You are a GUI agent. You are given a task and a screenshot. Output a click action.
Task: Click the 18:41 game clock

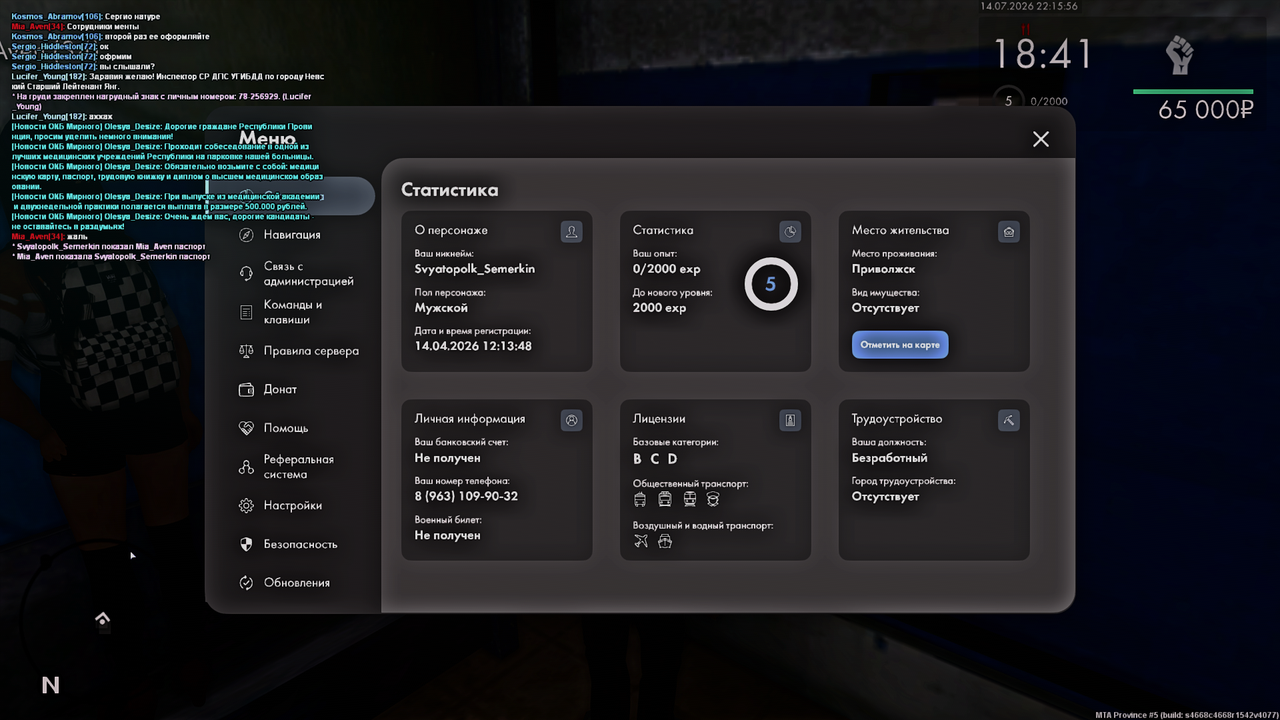1043,54
